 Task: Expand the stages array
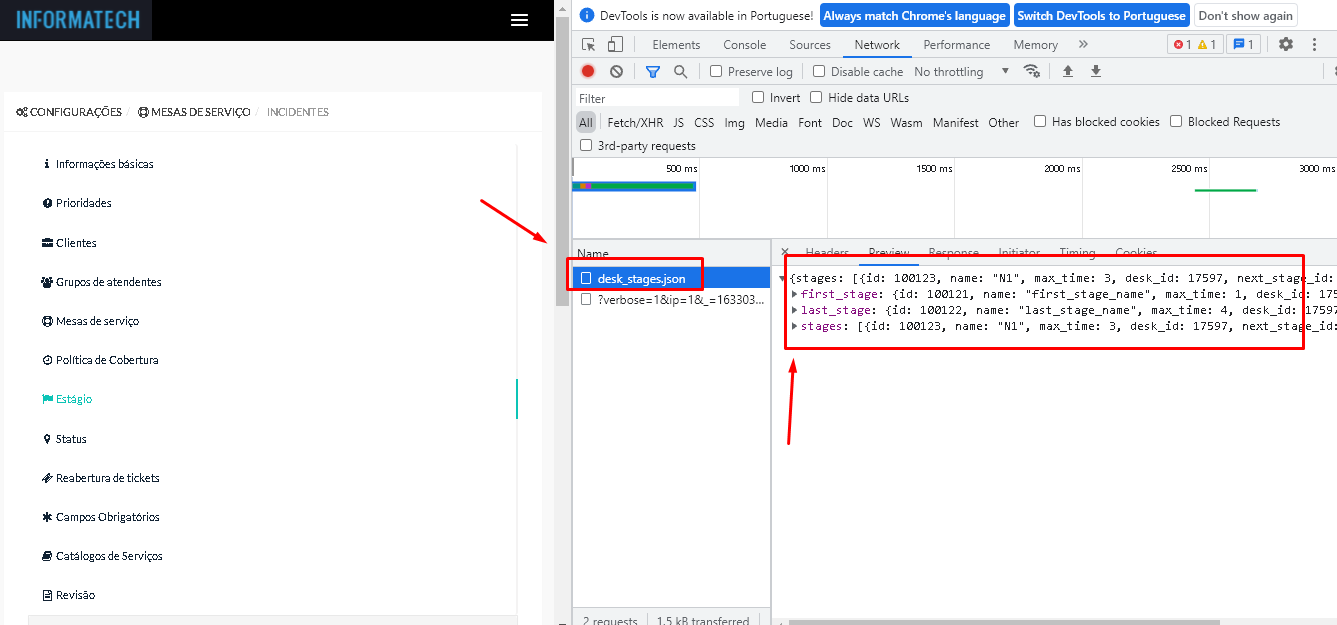pyautogui.click(x=795, y=326)
